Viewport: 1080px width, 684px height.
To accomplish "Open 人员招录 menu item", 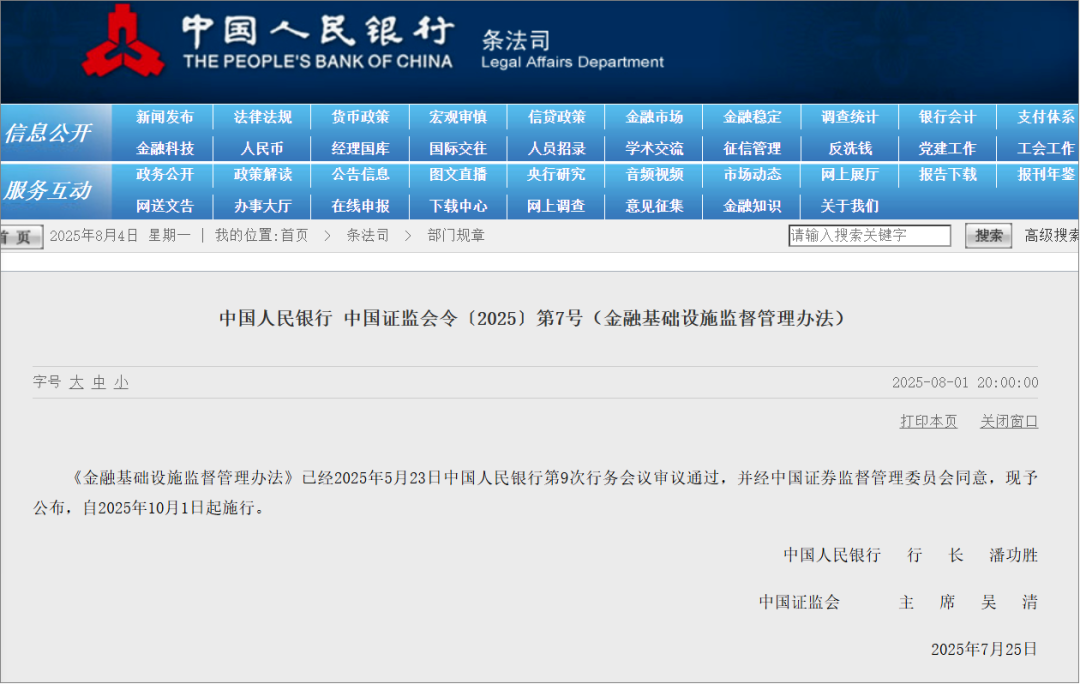I will 556,148.
